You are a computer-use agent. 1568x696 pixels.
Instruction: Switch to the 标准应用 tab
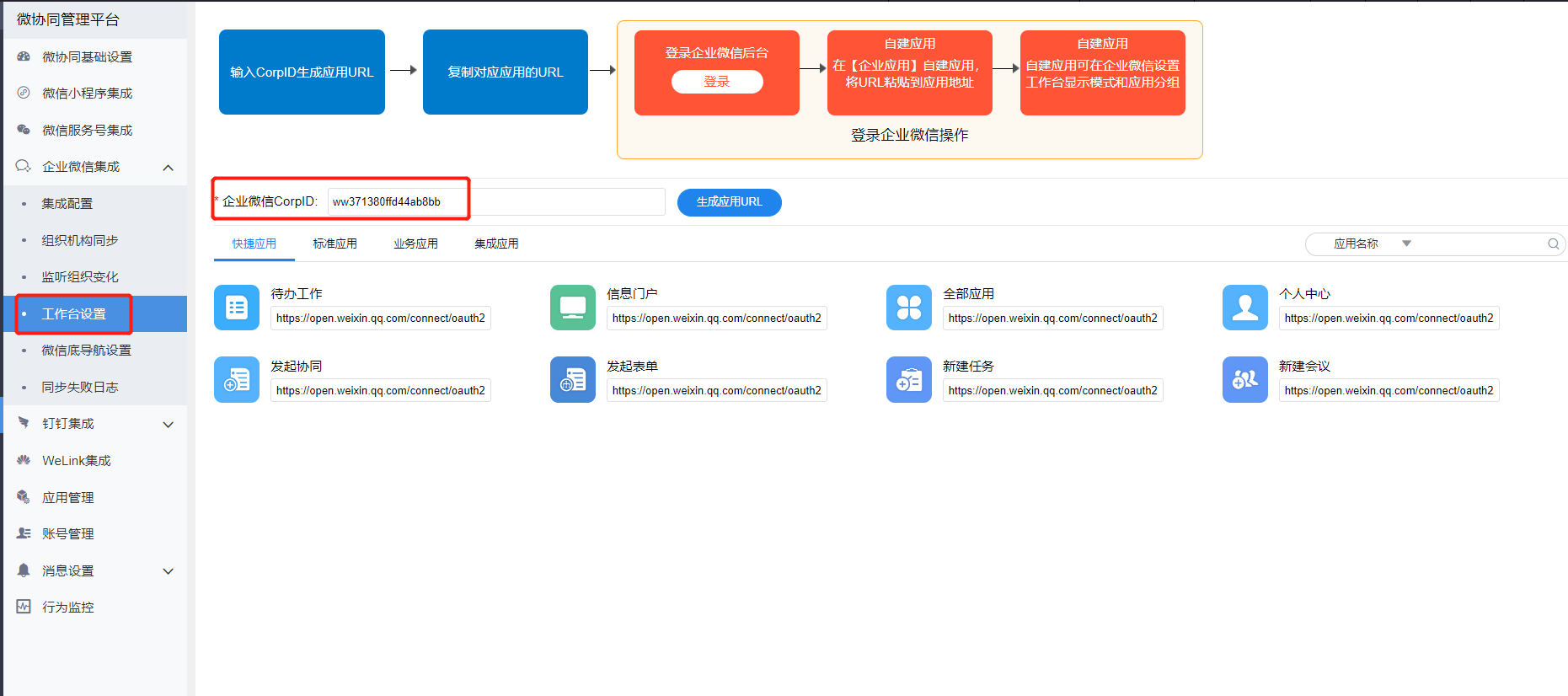pyautogui.click(x=334, y=244)
